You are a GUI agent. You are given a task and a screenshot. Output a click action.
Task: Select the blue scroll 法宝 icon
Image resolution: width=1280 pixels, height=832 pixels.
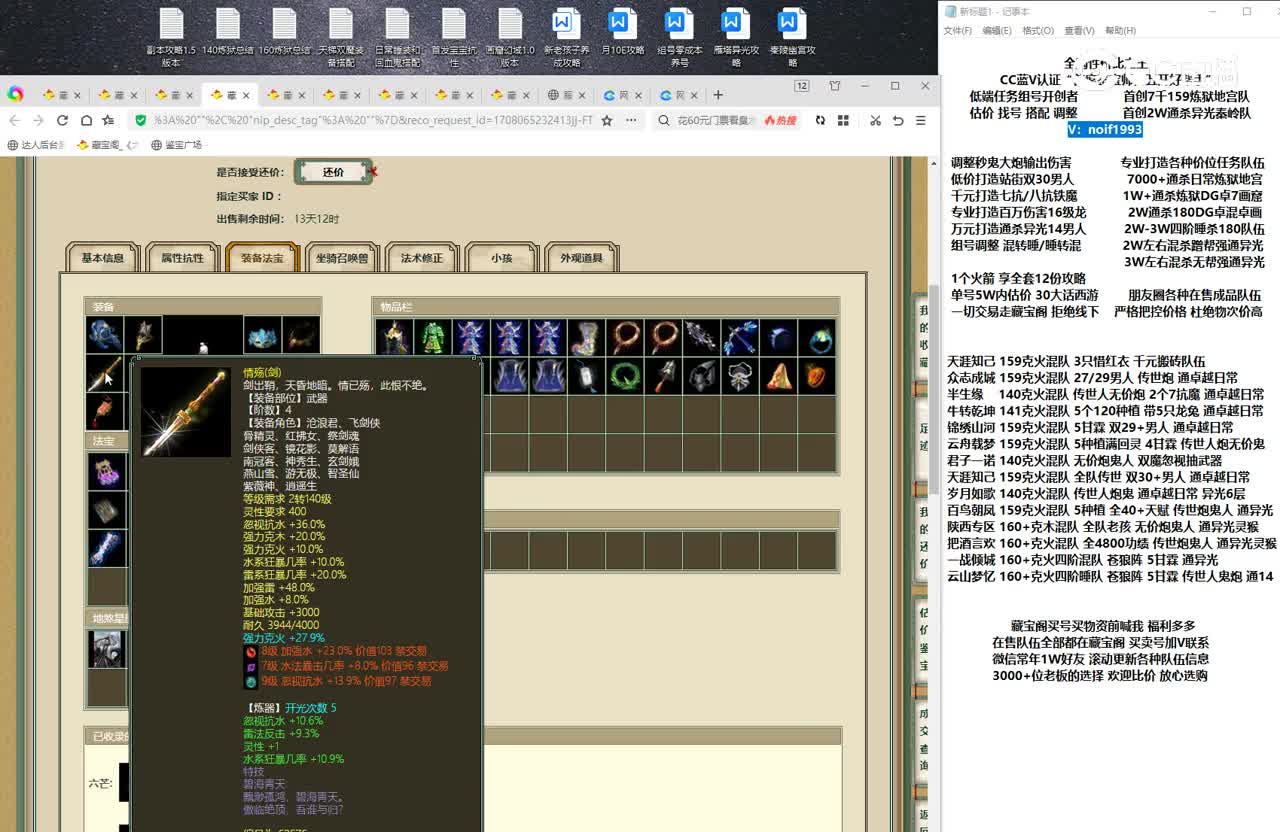pos(107,548)
